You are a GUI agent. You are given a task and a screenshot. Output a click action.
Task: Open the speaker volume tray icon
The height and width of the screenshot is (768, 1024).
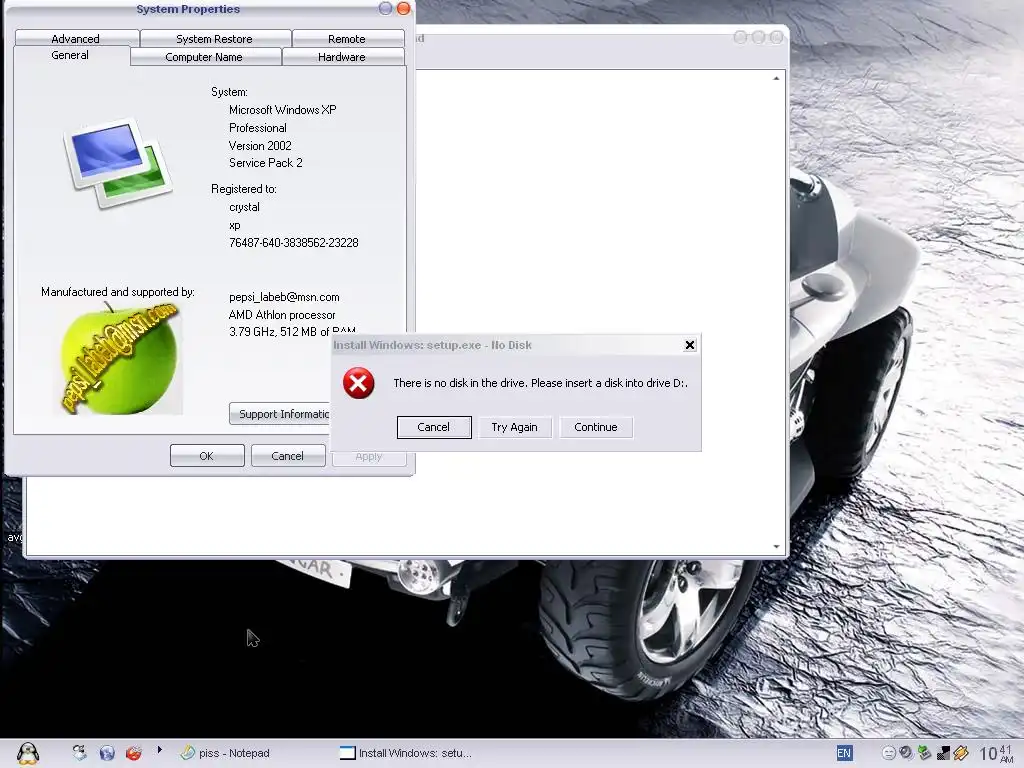coord(906,753)
